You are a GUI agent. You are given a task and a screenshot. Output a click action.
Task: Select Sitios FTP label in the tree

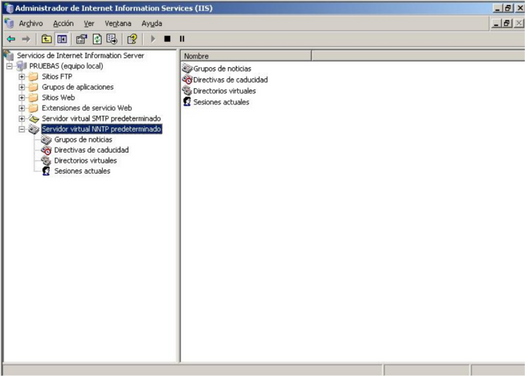(x=57, y=77)
